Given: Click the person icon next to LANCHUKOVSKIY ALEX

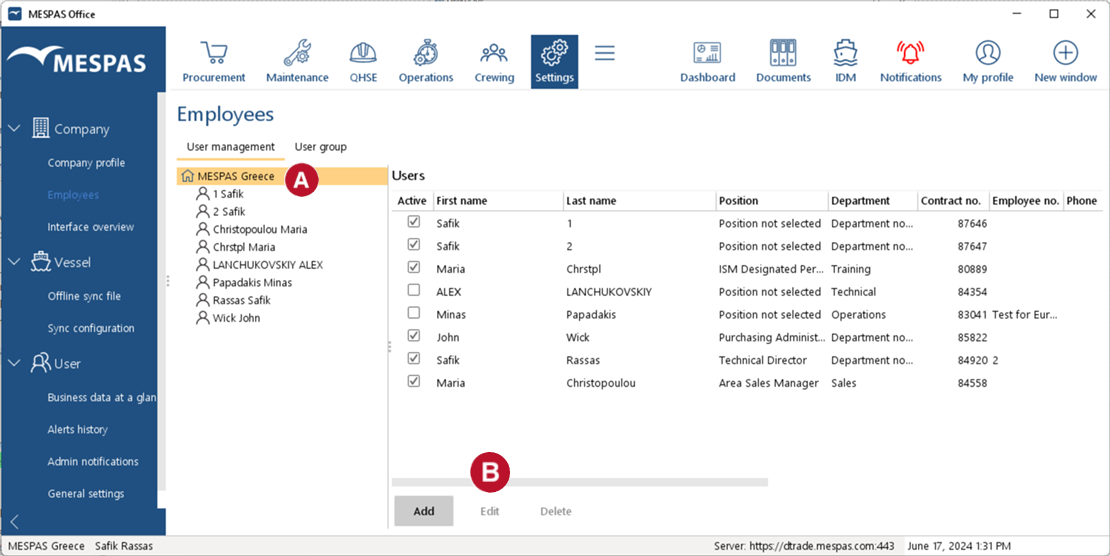Looking at the screenshot, I should [x=203, y=265].
